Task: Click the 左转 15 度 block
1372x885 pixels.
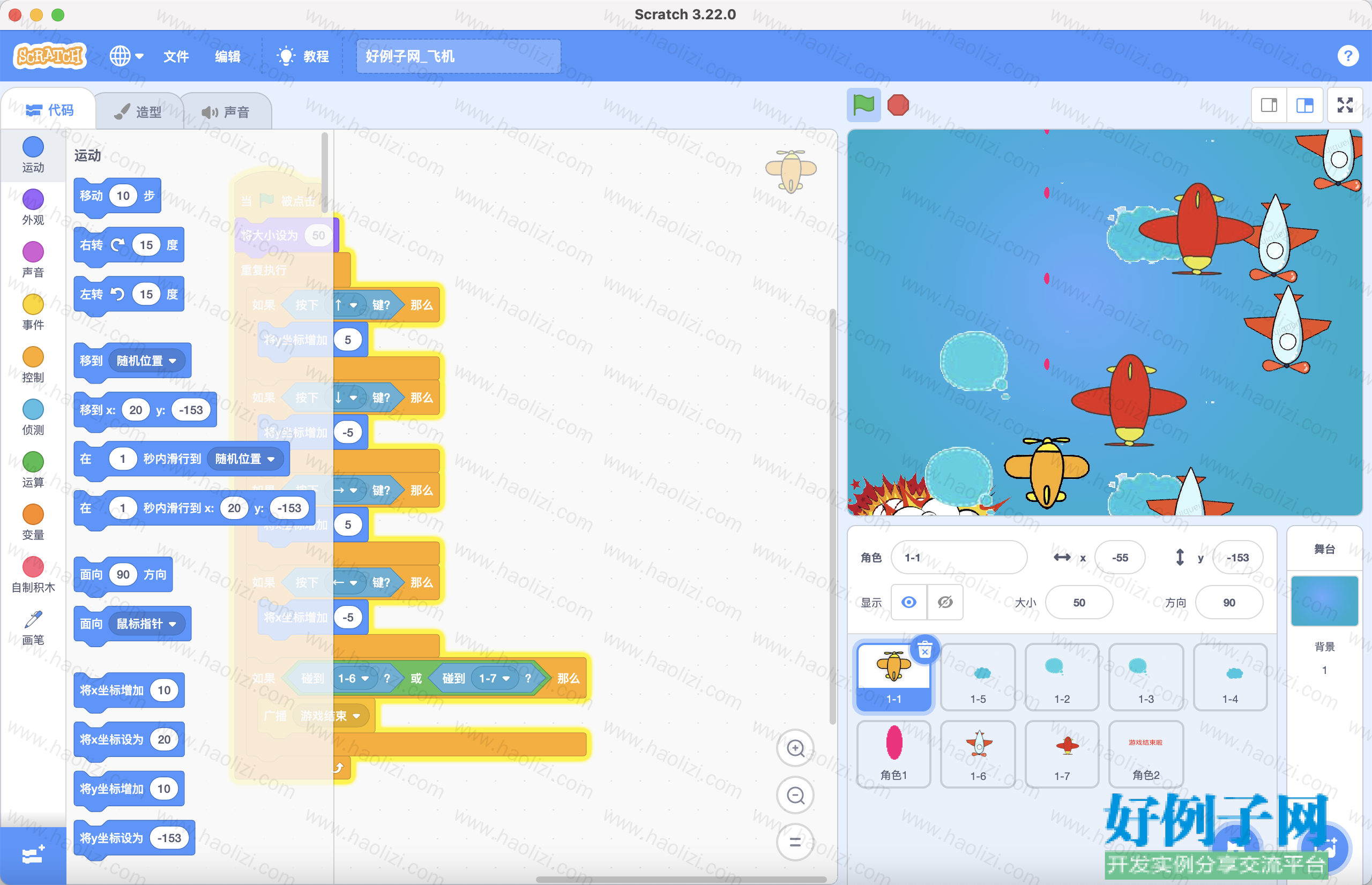Action: (129, 295)
